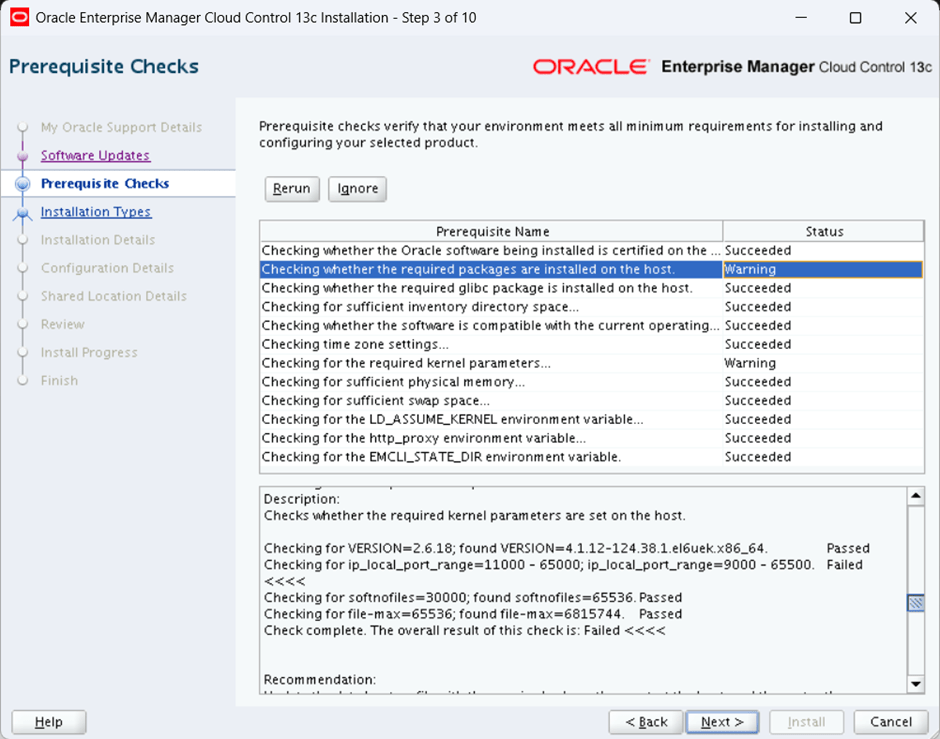Open the Software Updates step link

pos(95,156)
